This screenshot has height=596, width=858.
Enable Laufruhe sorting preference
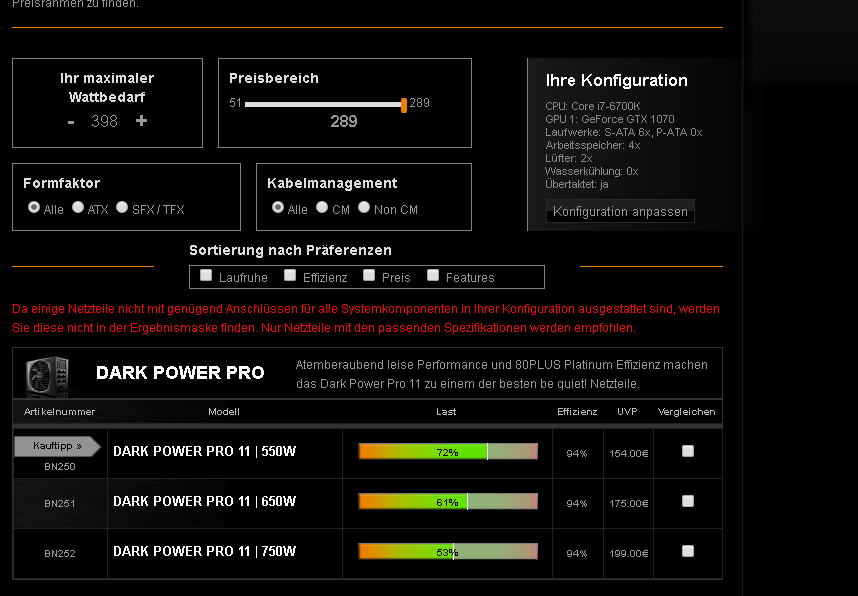pos(206,275)
